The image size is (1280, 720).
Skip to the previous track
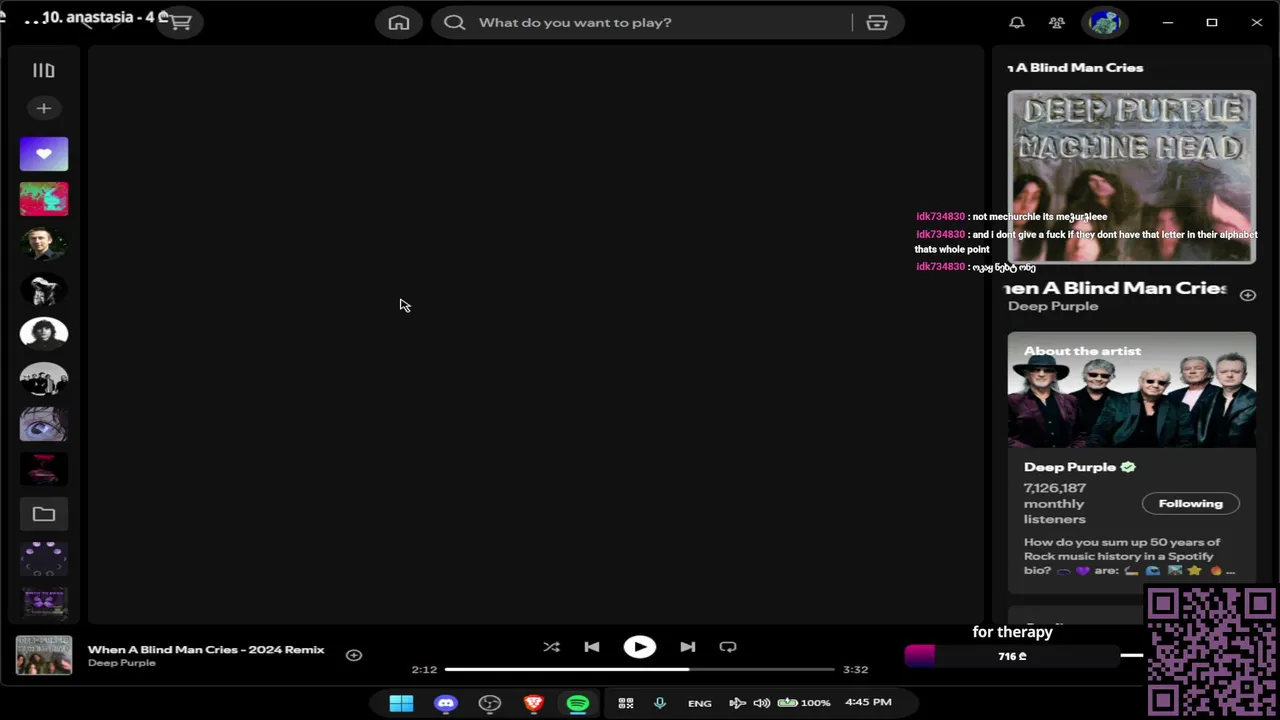[592, 647]
